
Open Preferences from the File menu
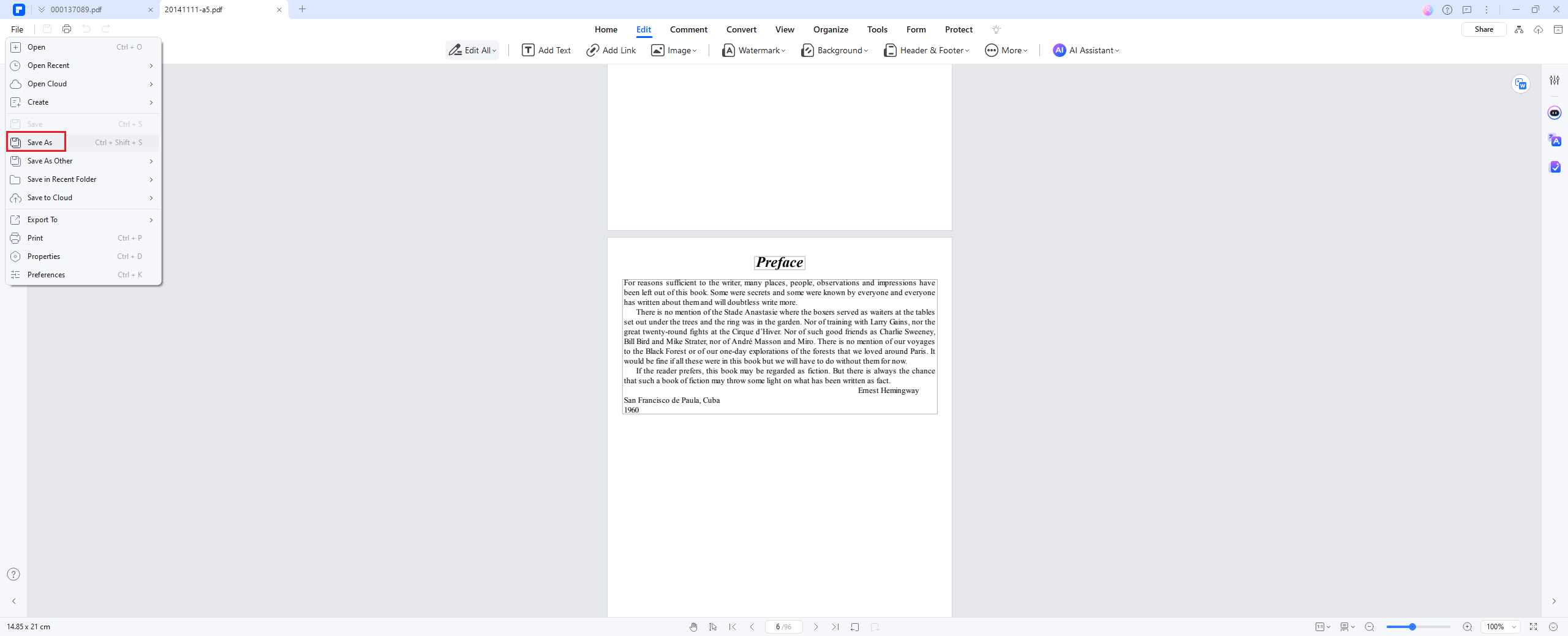point(83,275)
